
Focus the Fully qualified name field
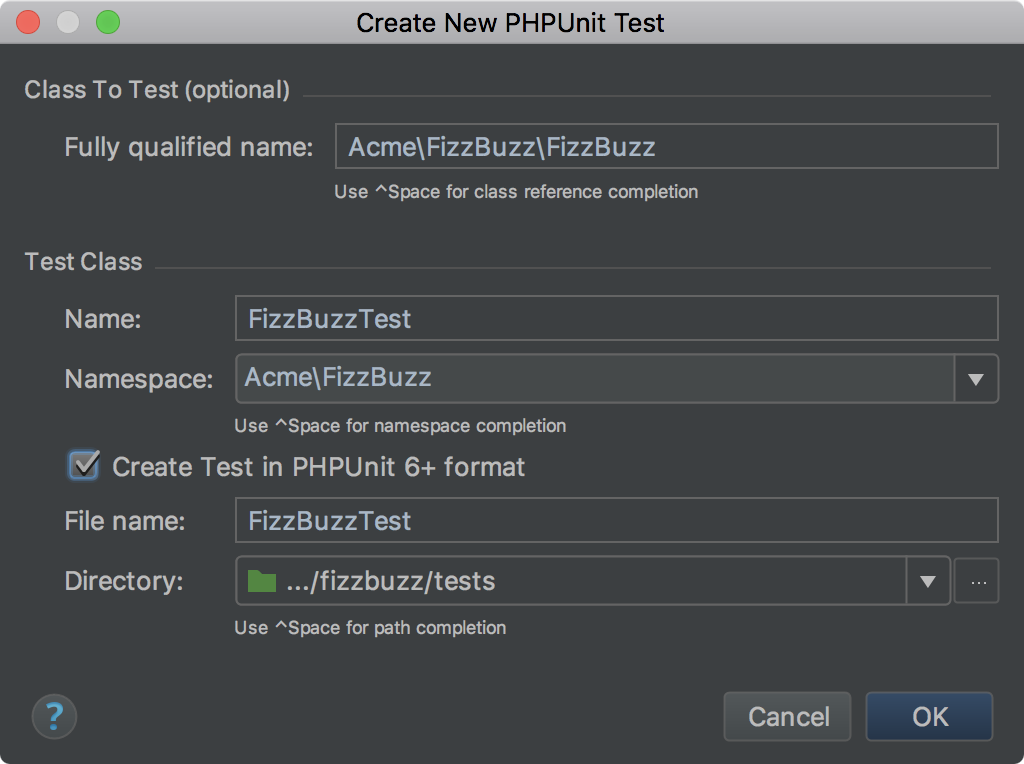tap(666, 147)
